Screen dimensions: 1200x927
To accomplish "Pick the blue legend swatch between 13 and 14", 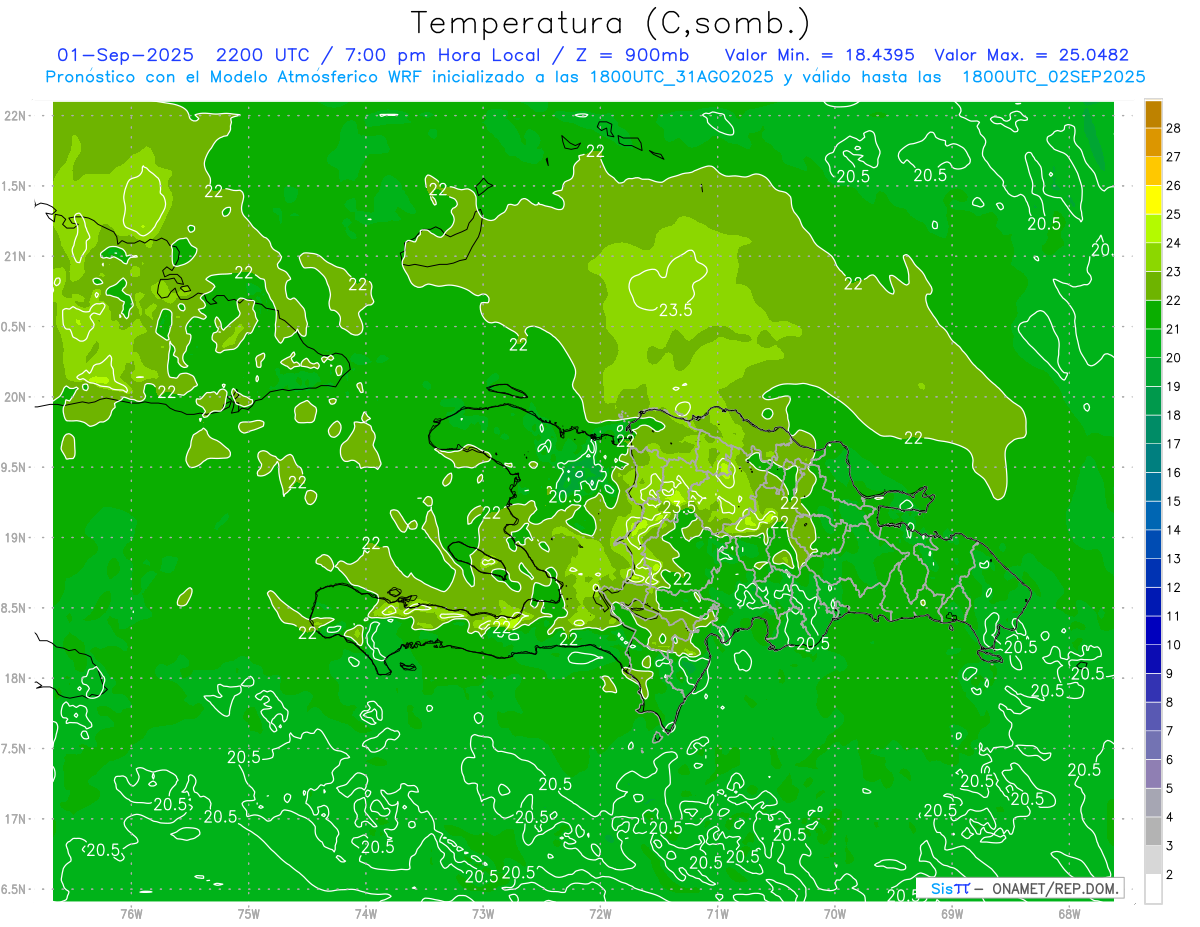I will [1153, 545].
